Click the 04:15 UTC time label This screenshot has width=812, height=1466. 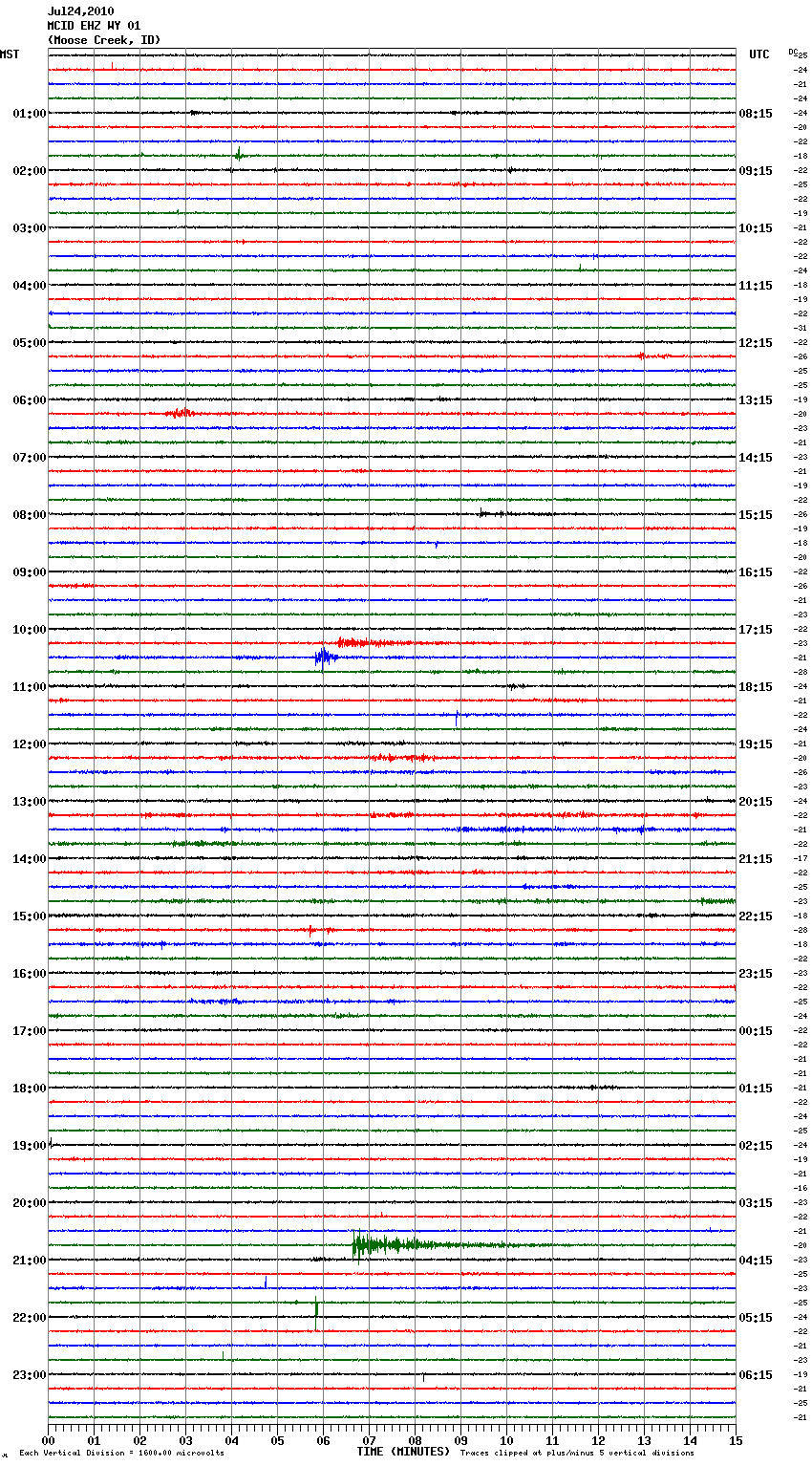(756, 1261)
